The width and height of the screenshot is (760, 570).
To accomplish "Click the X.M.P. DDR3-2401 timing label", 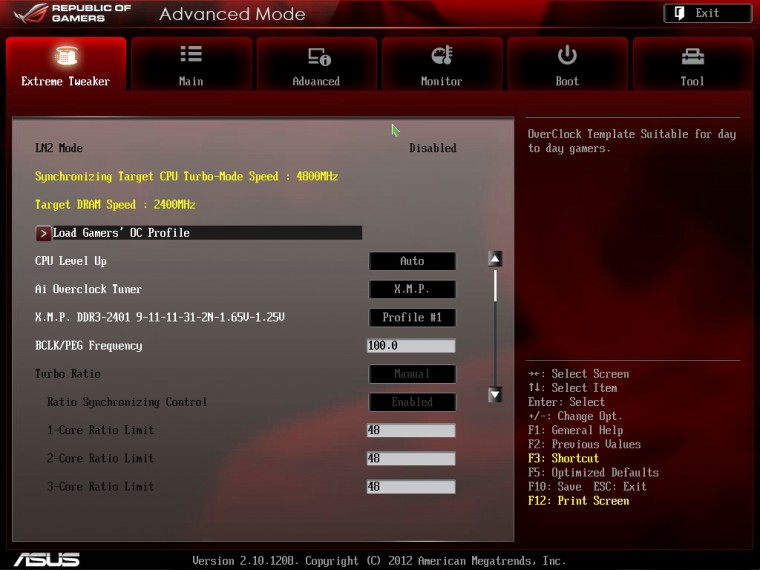I will pyautogui.click(x=159, y=317).
